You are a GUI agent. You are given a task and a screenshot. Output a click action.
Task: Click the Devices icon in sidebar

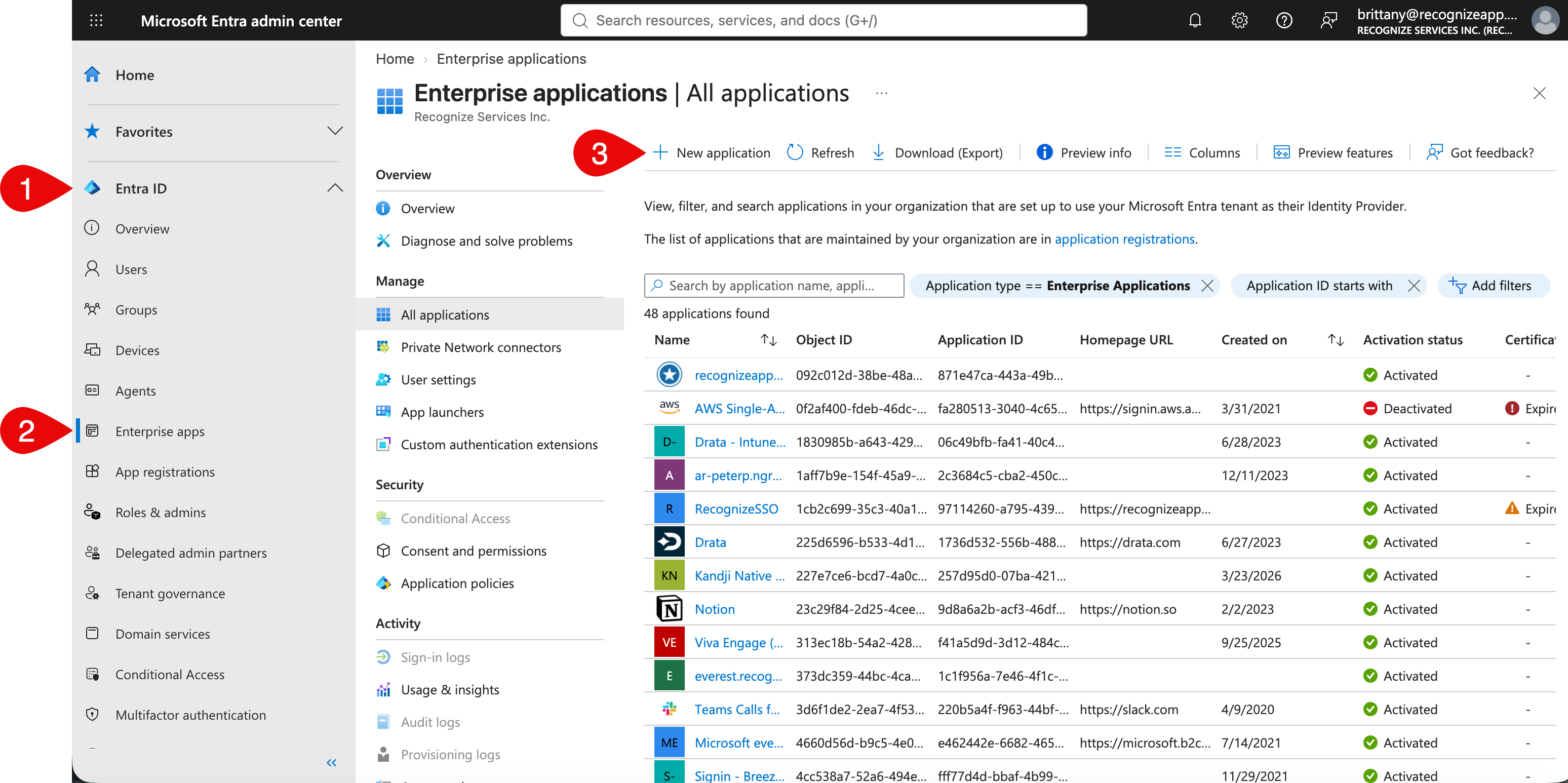pos(93,349)
